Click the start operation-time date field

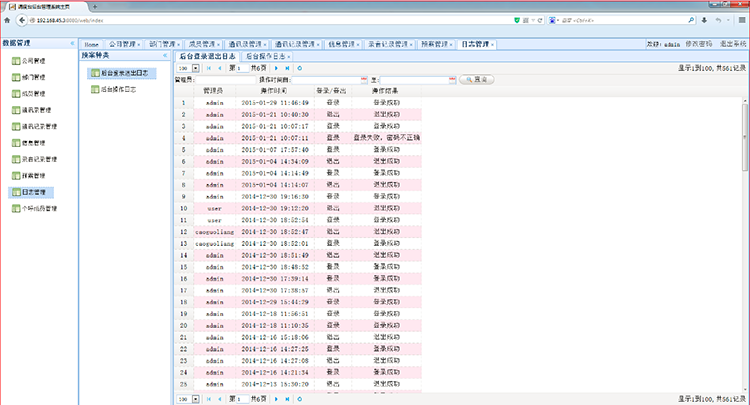[326, 80]
